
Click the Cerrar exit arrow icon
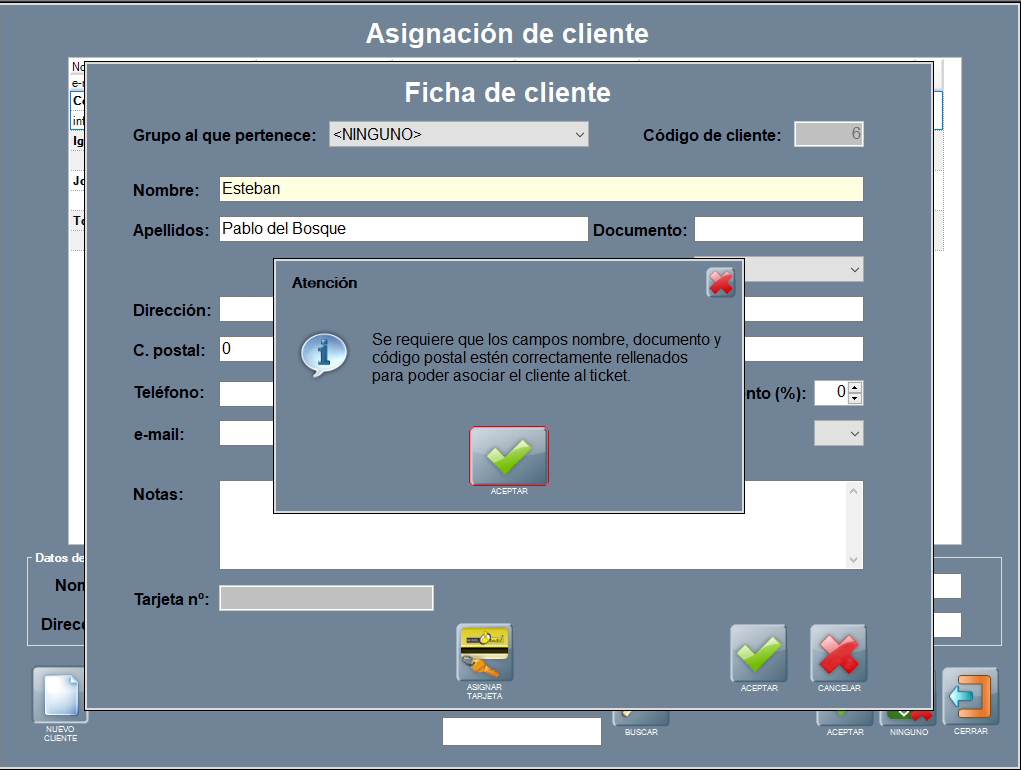970,697
